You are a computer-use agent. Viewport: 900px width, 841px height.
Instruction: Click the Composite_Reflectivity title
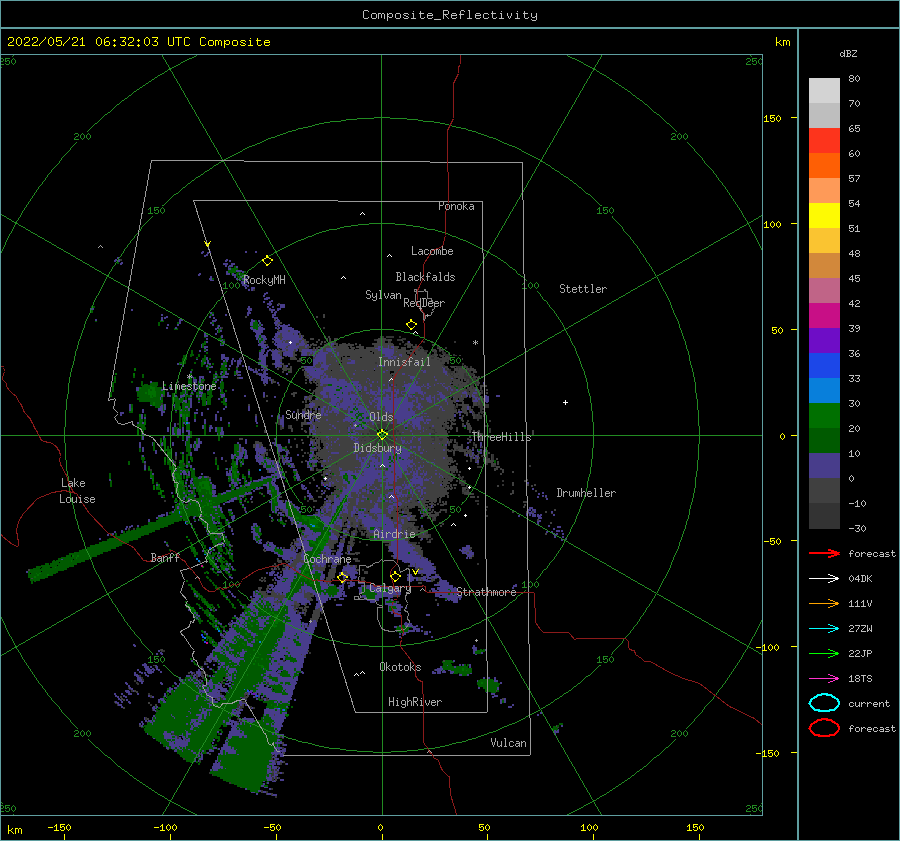pos(449,15)
